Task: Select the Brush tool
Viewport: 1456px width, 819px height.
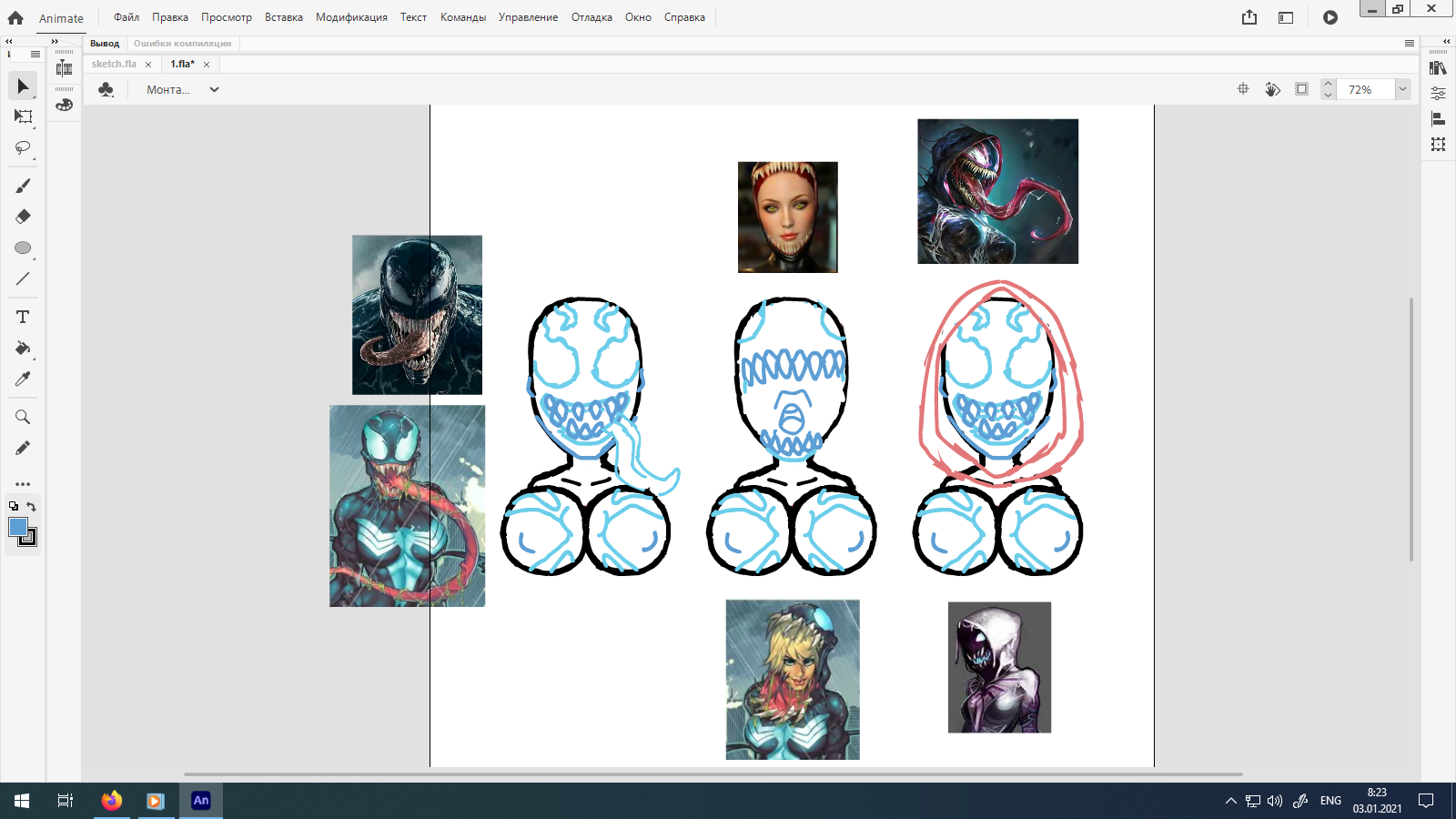Action: pos(23,186)
